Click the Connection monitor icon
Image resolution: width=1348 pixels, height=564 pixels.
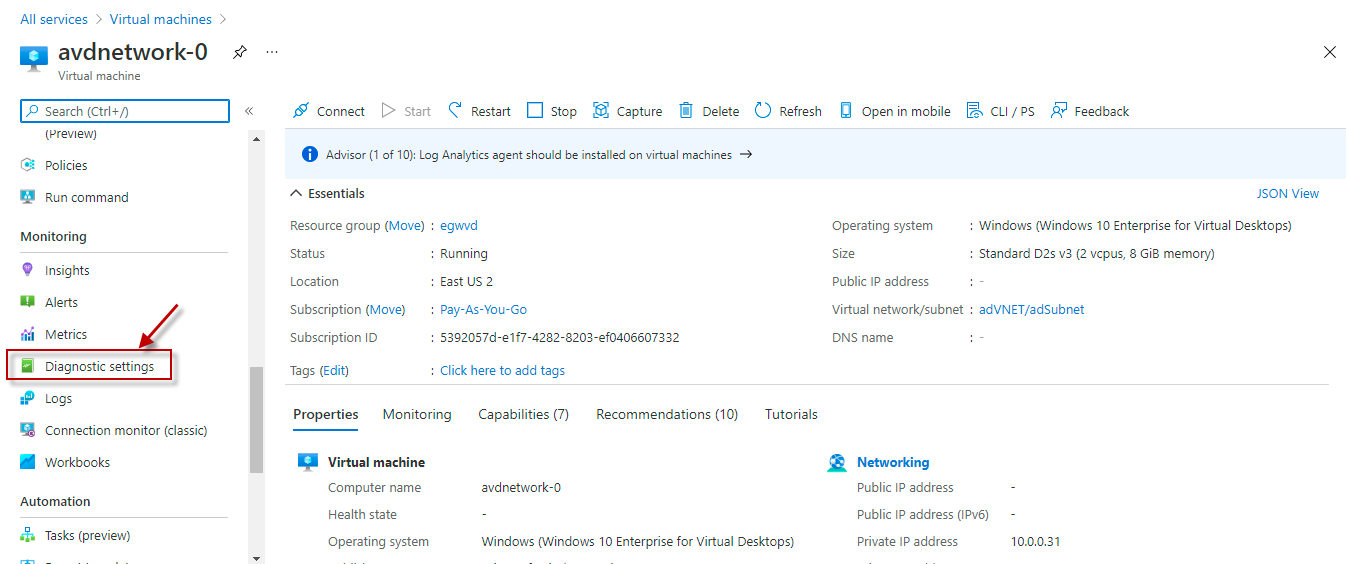click(28, 430)
